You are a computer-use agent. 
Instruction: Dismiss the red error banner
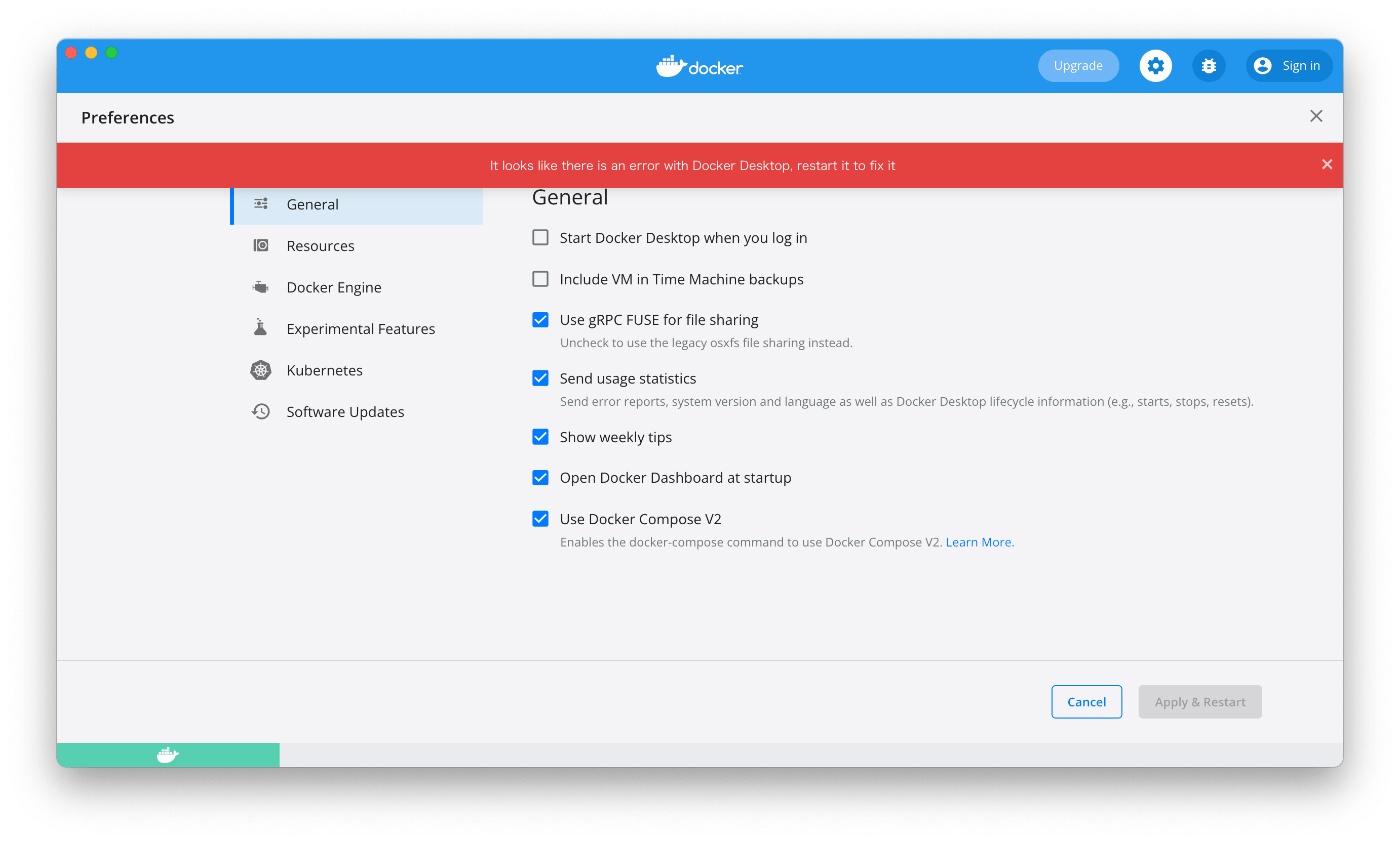1327,164
